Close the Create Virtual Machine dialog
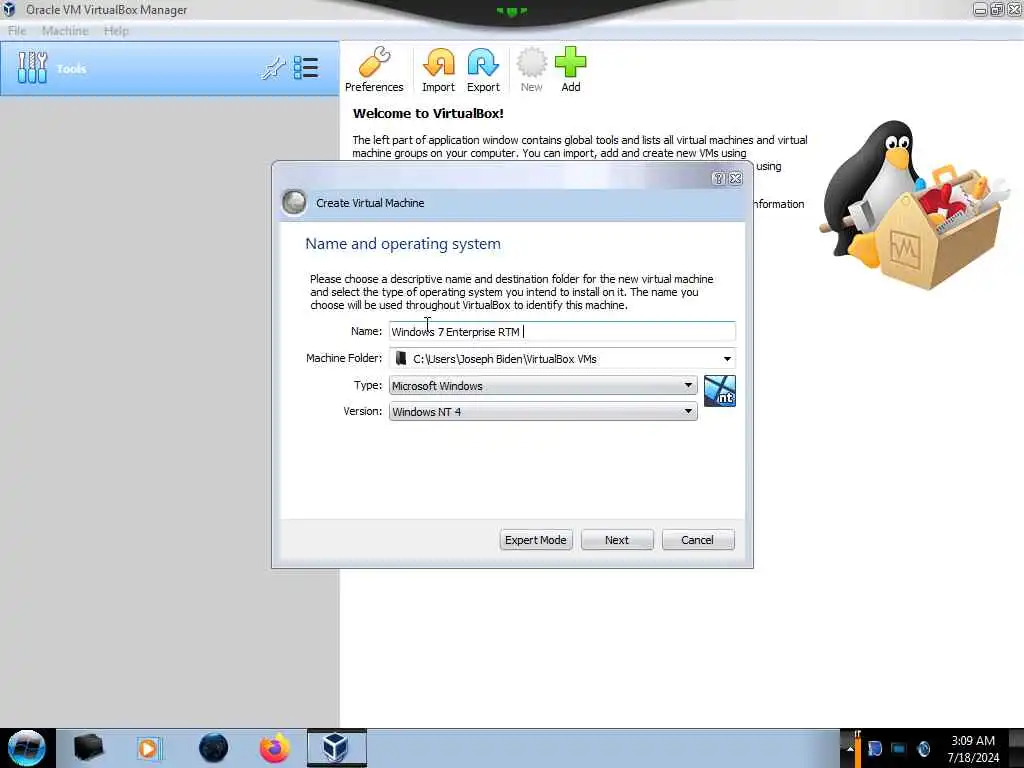 coord(735,178)
